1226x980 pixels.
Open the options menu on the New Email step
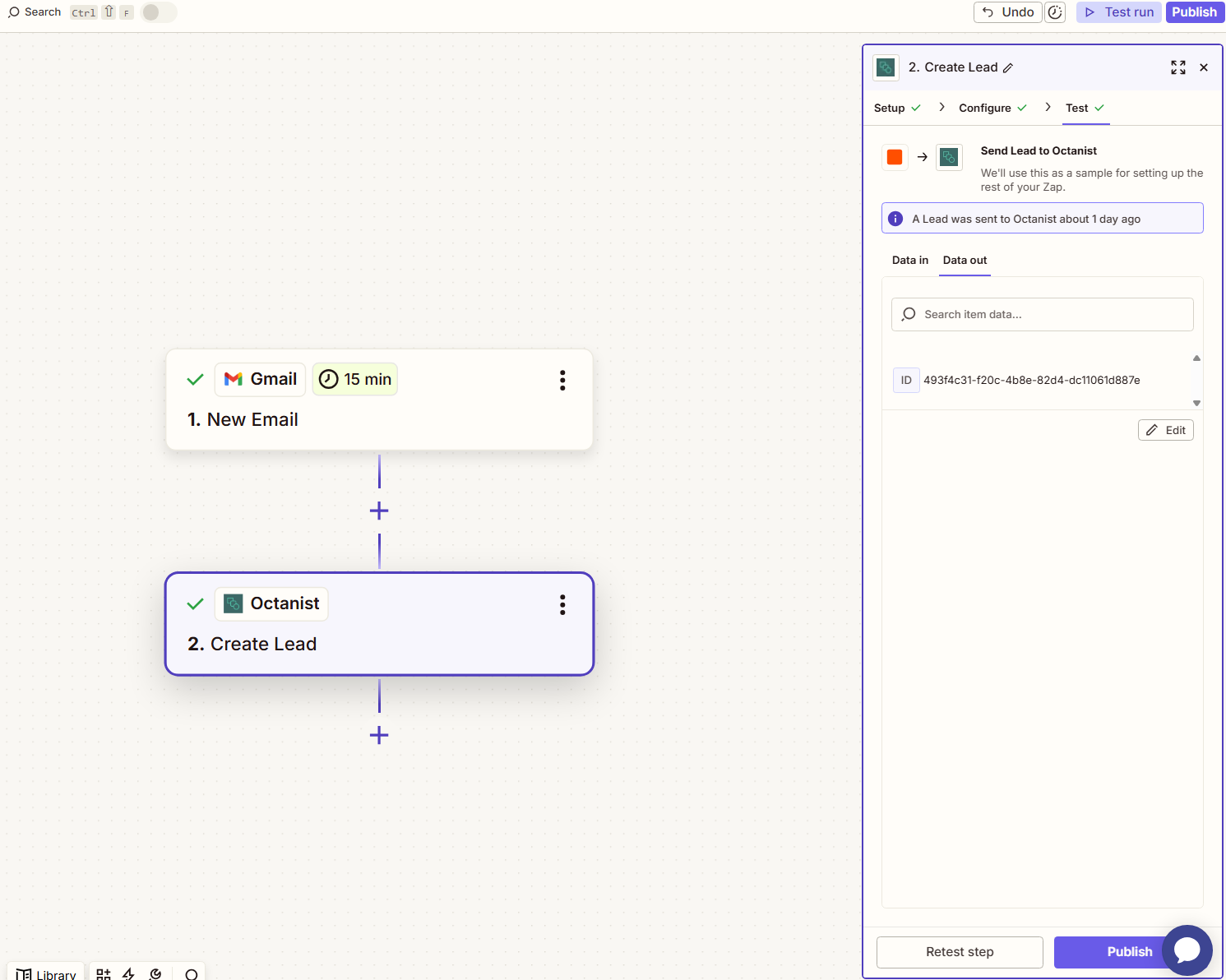pyautogui.click(x=562, y=380)
